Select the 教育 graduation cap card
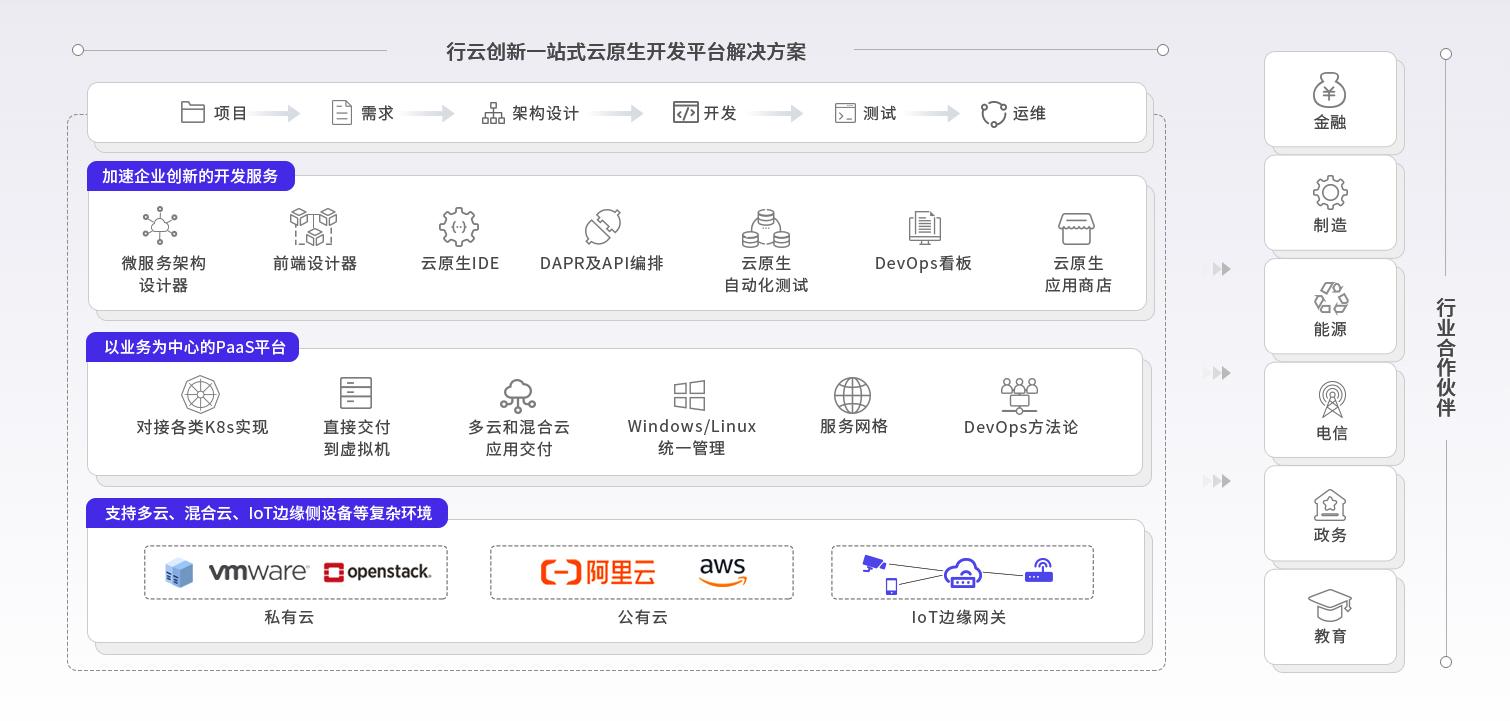 (1330, 617)
